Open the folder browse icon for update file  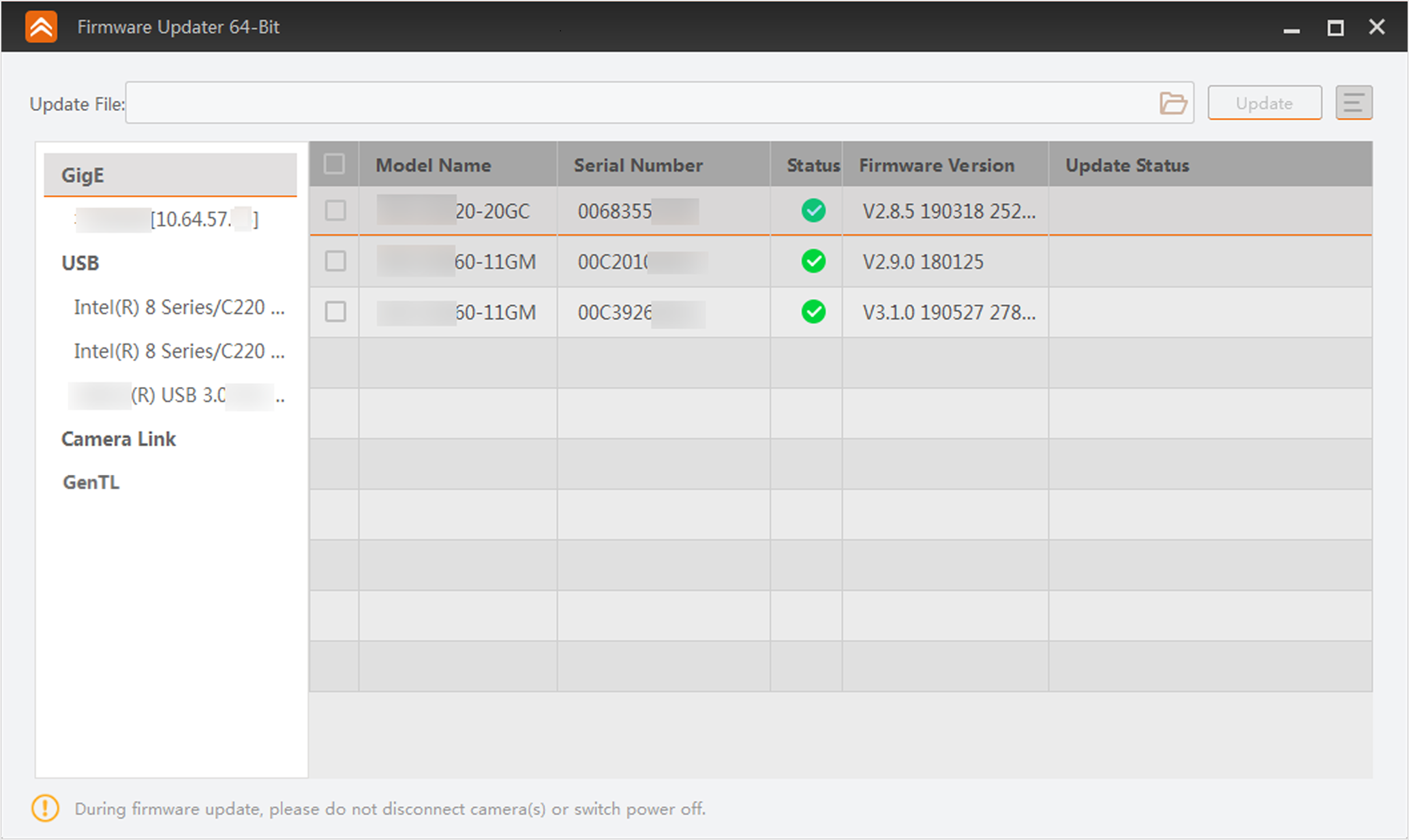tap(1172, 104)
